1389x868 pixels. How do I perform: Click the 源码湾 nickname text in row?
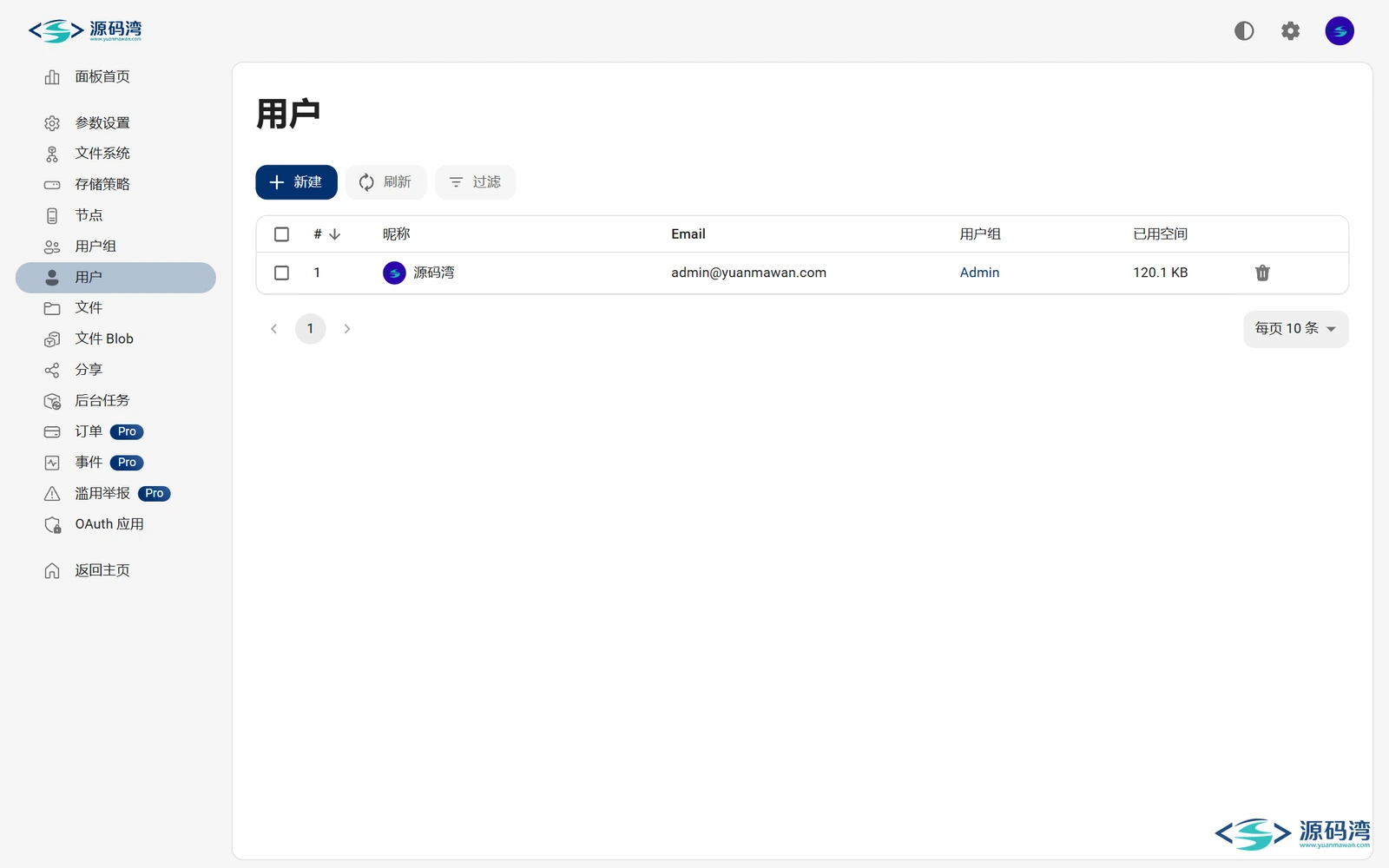coord(433,273)
